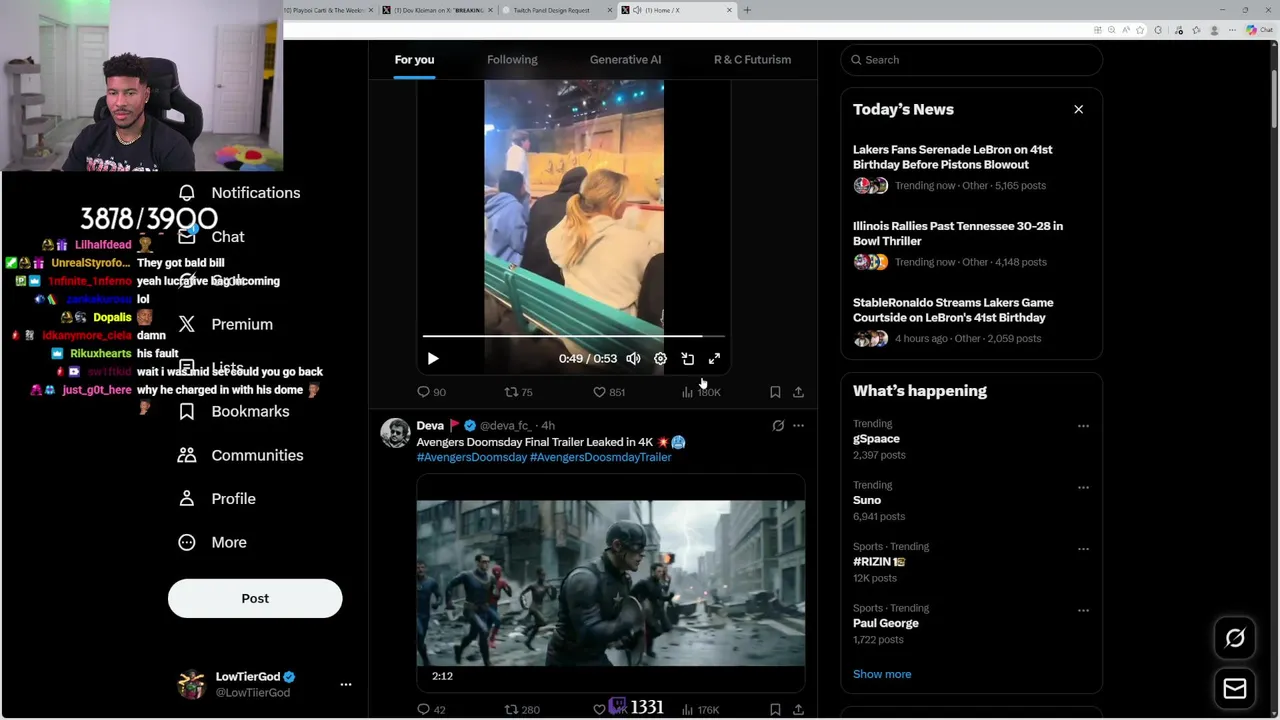Viewport: 1280px width, 720px height.
Task: Select Dov Kleiman on X browser tab
Action: (437, 10)
